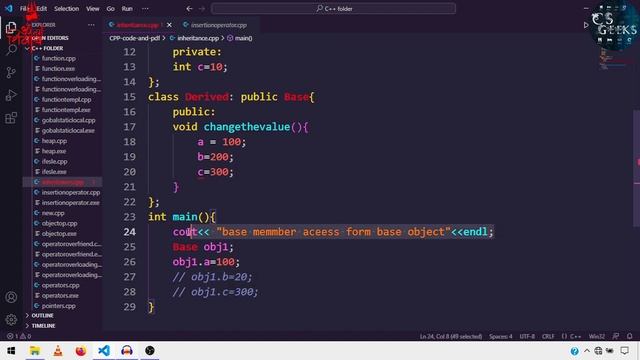Change CRLF line ending setting
The width and height of the screenshot is (640, 360).
point(548,336)
